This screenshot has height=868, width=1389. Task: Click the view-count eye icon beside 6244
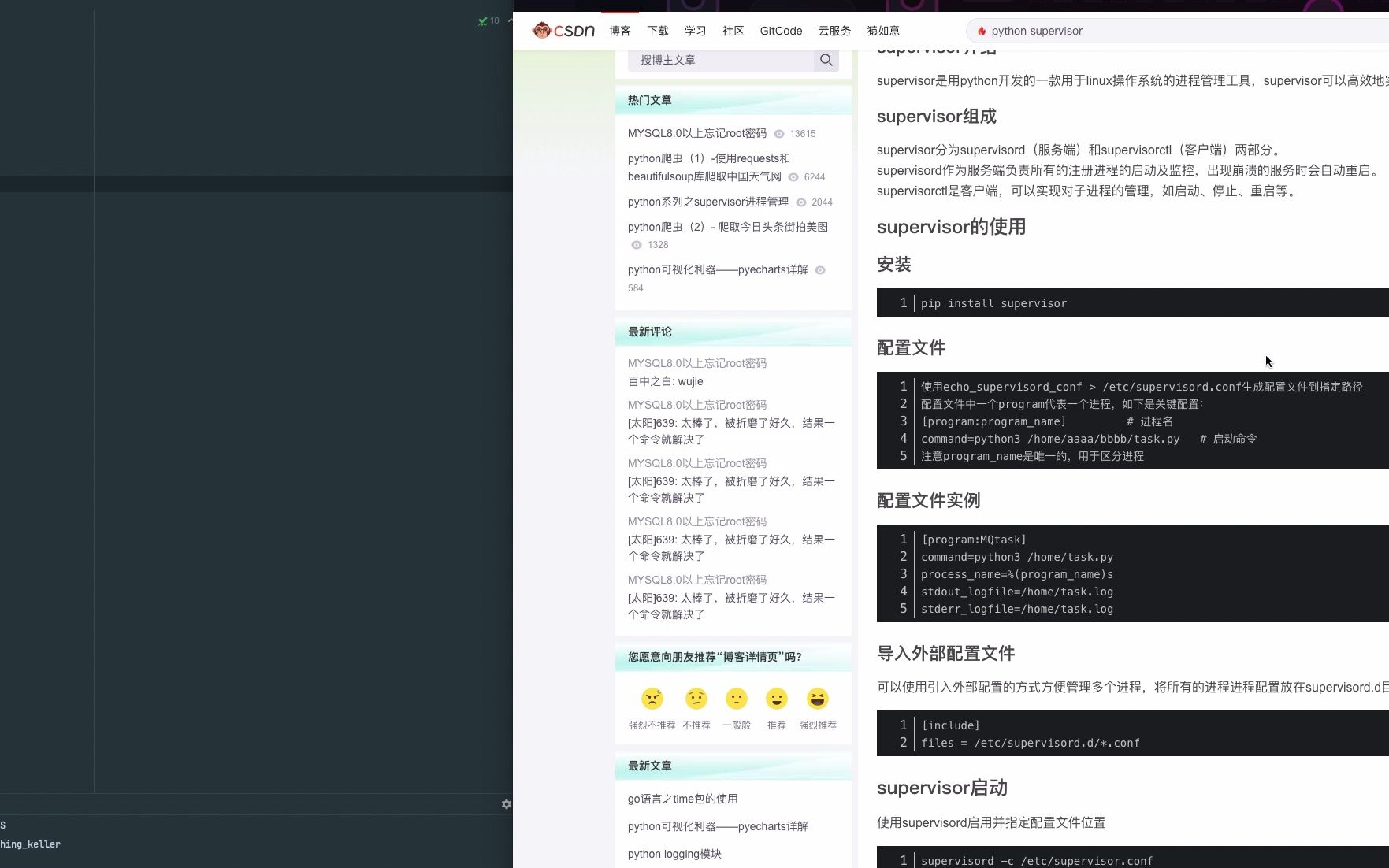793,177
